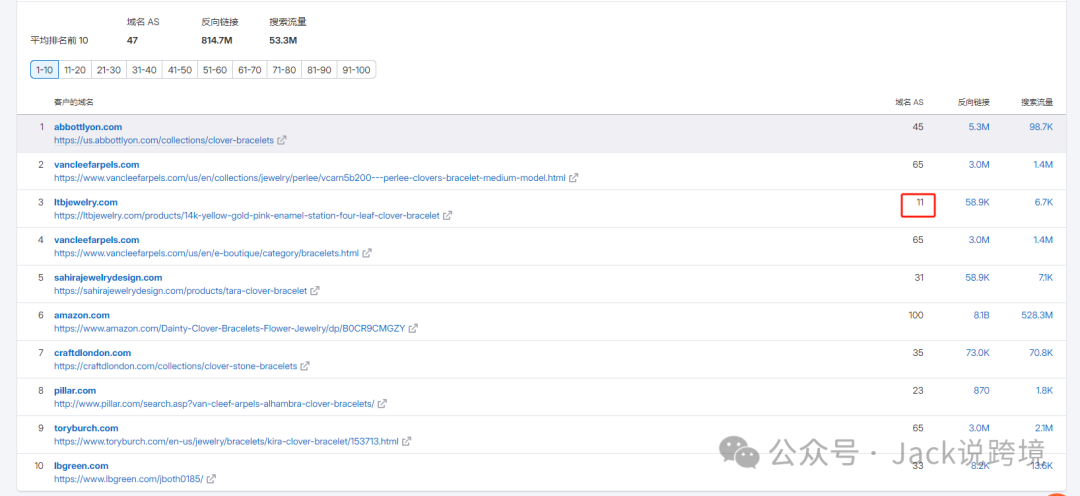This screenshot has height=496, width=1080.
Task: Go to the 91-100 ranking range tab
Action: [x=355, y=70]
